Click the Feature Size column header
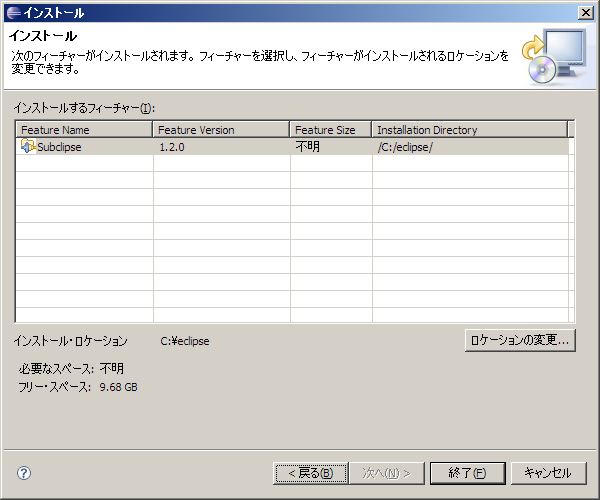This screenshot has height=500, width=600. [330, 130]
